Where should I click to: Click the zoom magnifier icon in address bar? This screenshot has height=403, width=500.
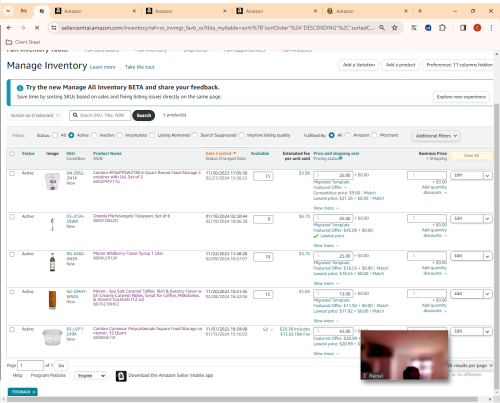[x=382, y=28]
